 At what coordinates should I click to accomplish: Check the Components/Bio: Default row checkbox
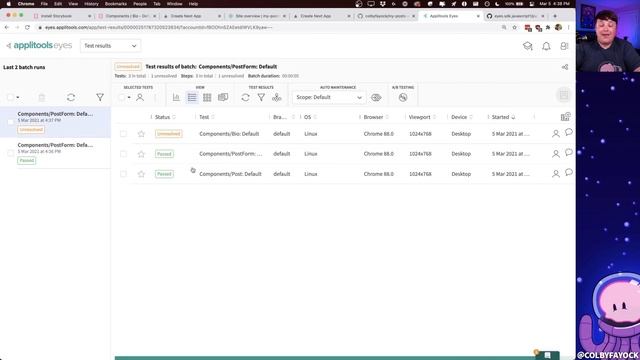click(123, 134)
